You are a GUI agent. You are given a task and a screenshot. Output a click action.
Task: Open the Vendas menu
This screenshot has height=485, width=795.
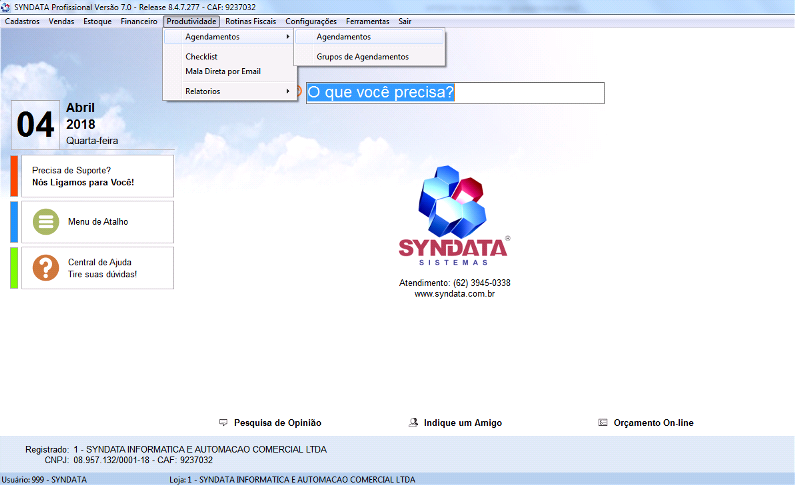61,21
